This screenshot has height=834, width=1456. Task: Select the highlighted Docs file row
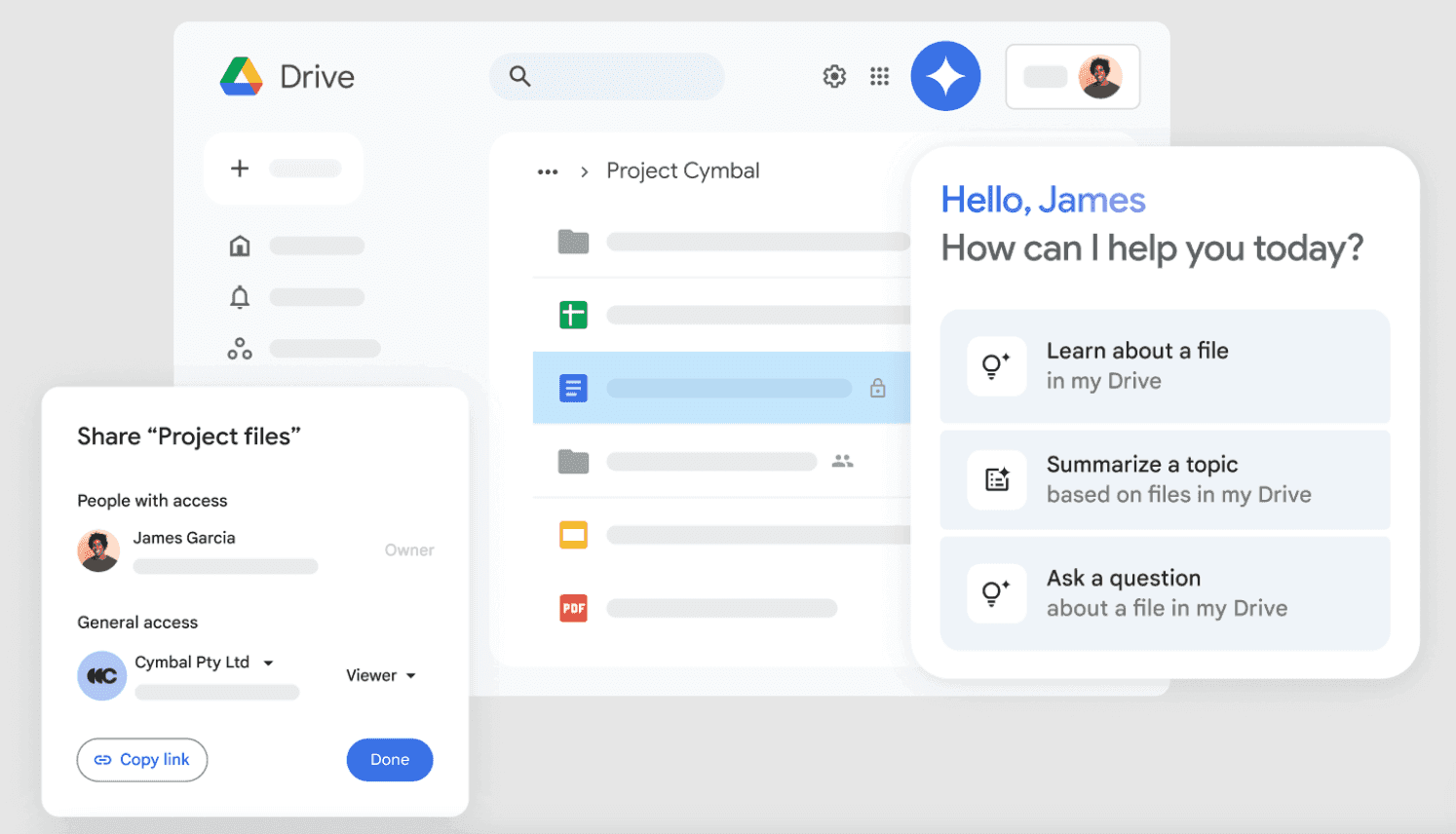pyautogui.click(x=721, y=388)
